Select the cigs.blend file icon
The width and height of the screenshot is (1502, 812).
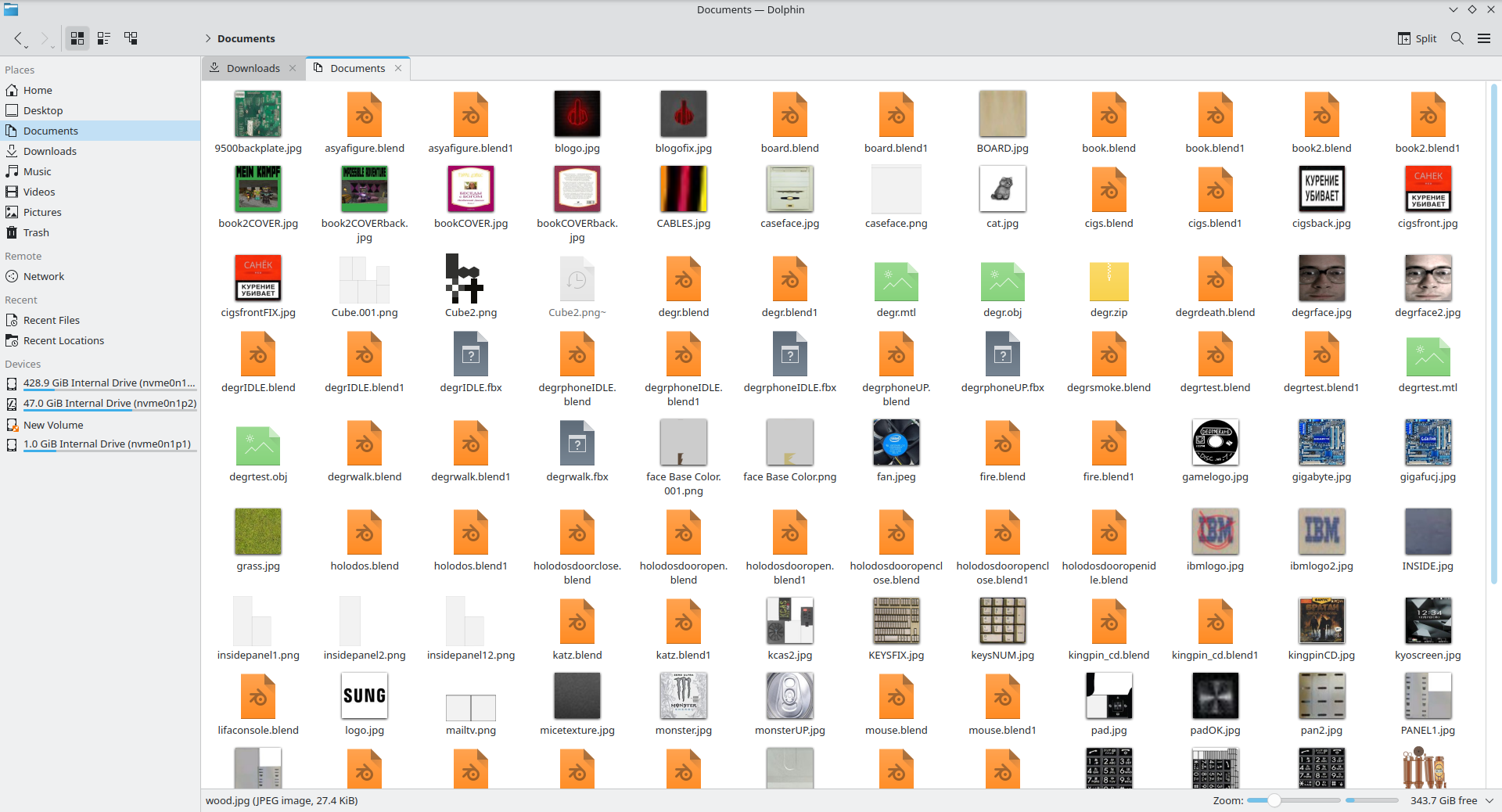(x=1109, y=189)
